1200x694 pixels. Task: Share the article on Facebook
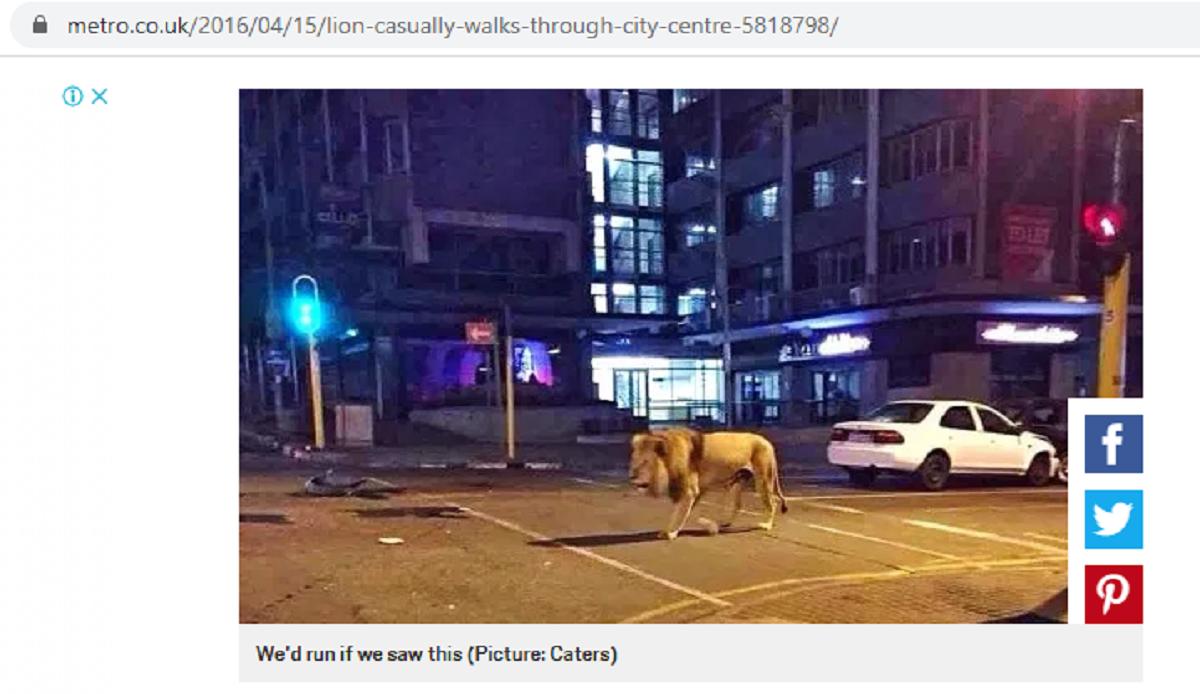coord(1113,444)
